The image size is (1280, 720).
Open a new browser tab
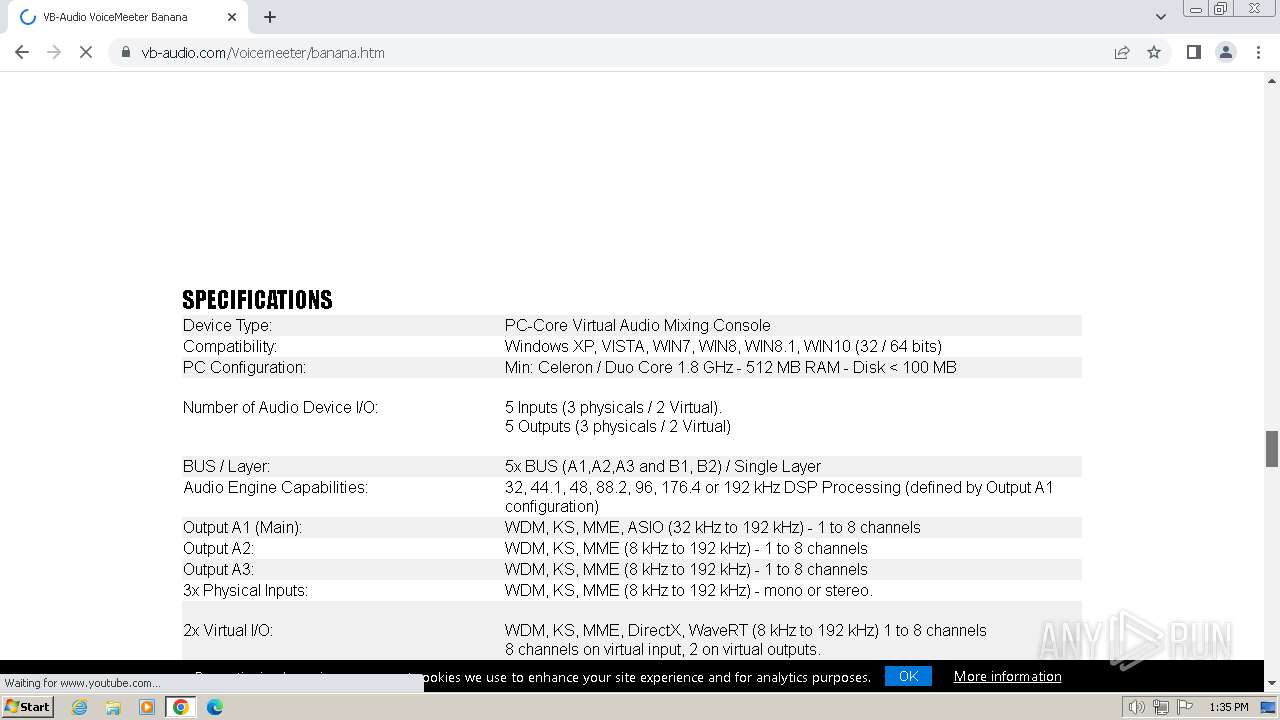[270, 17]
